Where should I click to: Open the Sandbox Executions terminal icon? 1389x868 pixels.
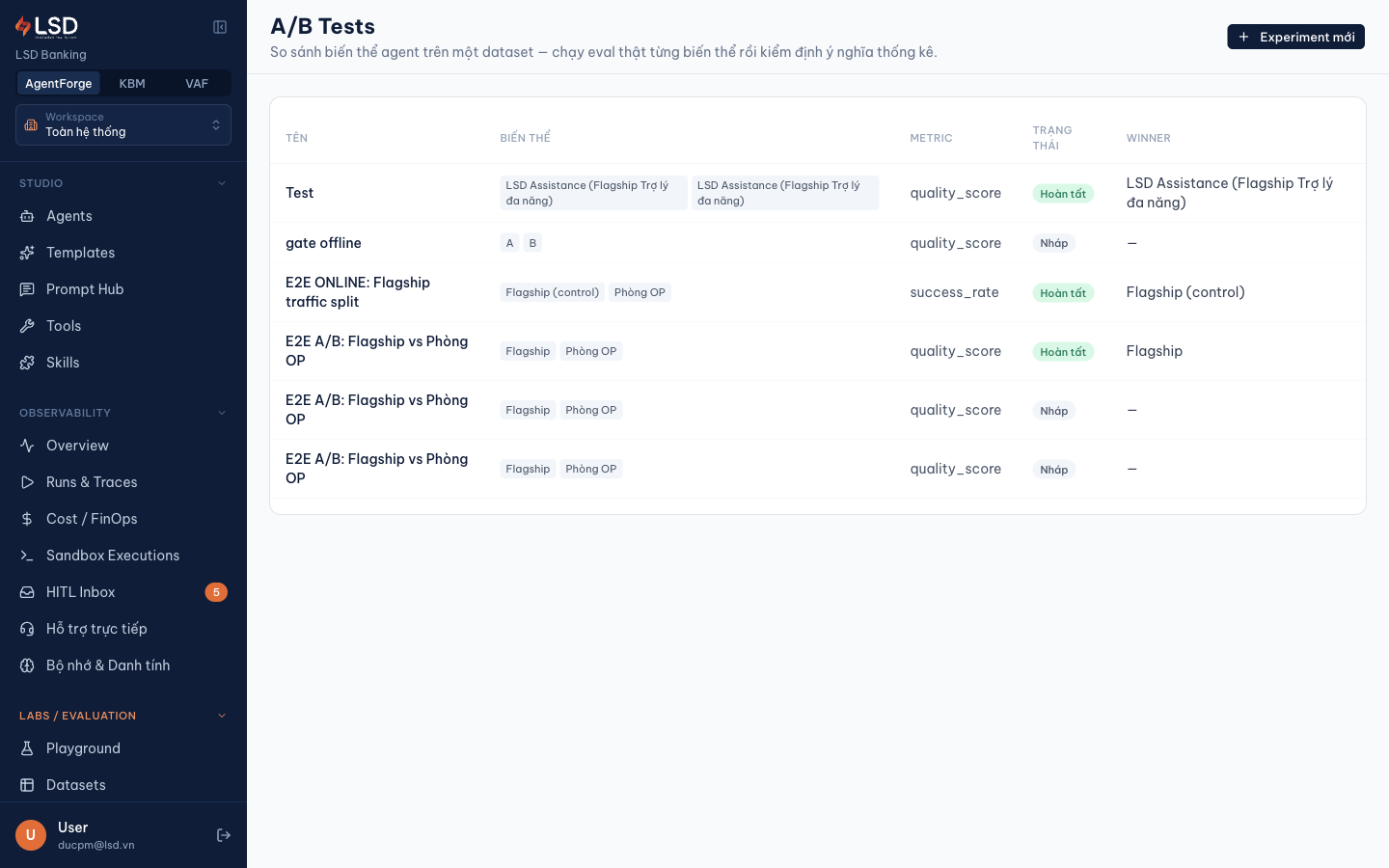coord(27,556)
